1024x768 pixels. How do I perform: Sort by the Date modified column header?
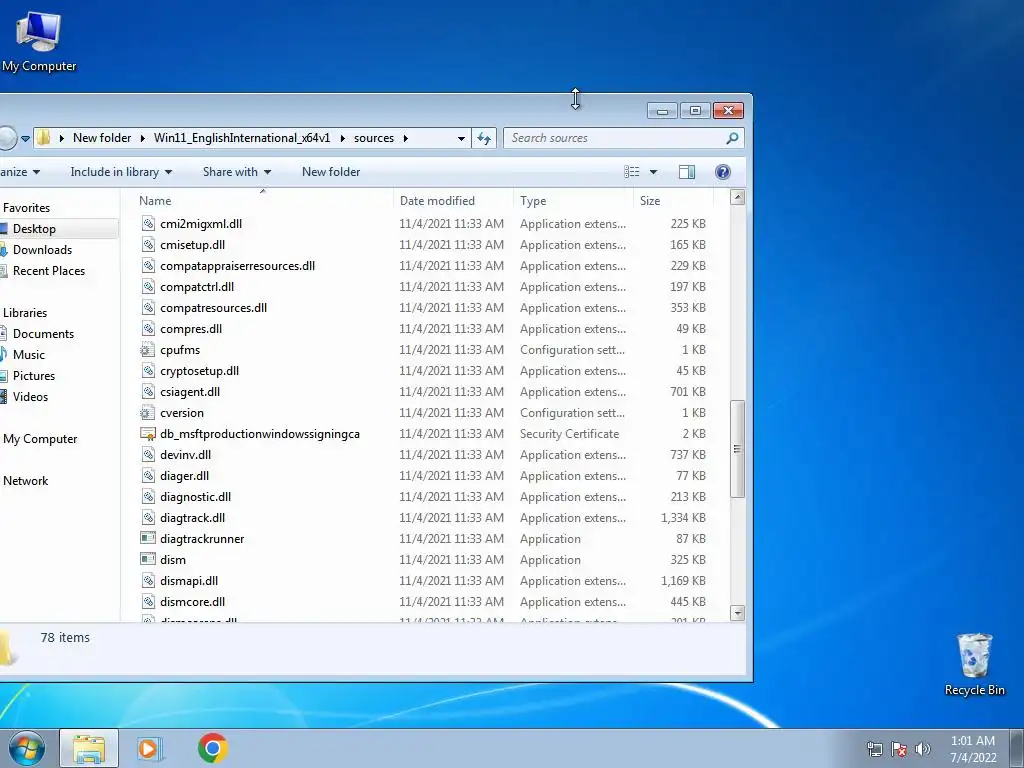[x=453, y=200]
